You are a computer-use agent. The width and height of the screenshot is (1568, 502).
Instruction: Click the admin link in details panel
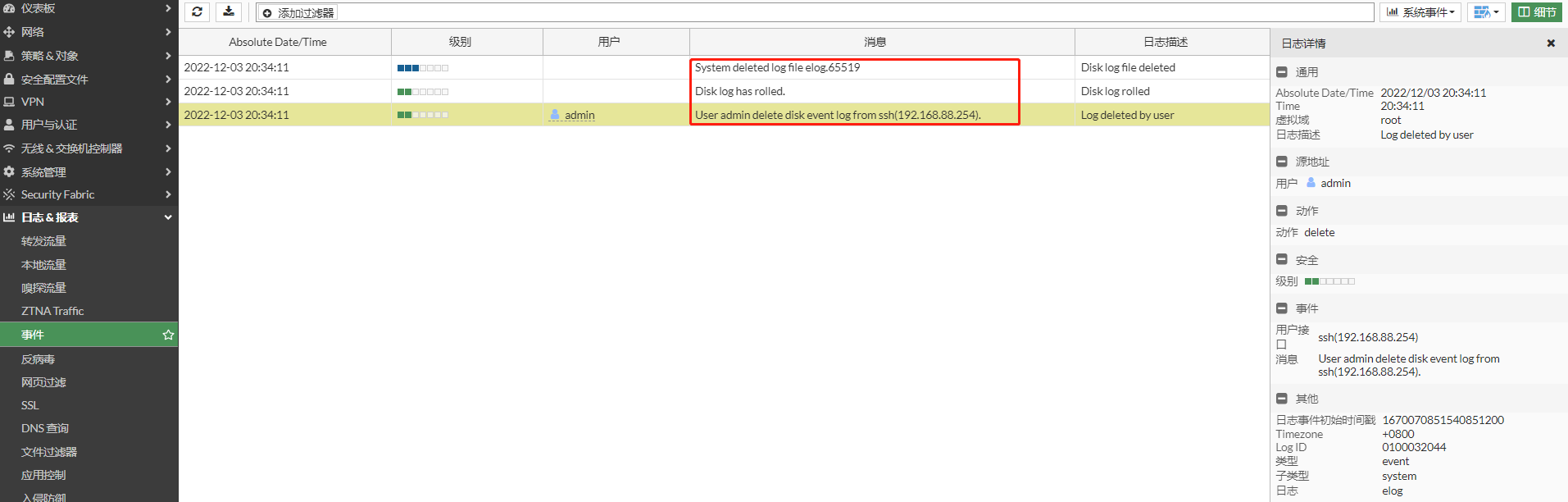[x=1335, y=183]
